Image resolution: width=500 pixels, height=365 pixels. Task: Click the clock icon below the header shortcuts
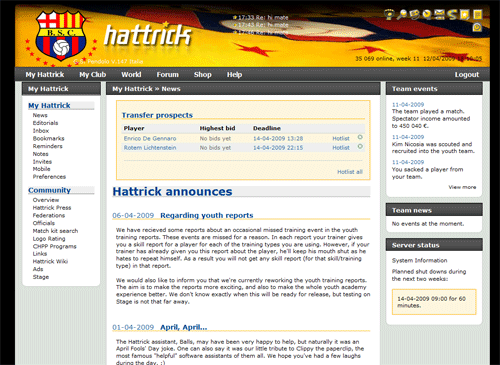[477, 27]
